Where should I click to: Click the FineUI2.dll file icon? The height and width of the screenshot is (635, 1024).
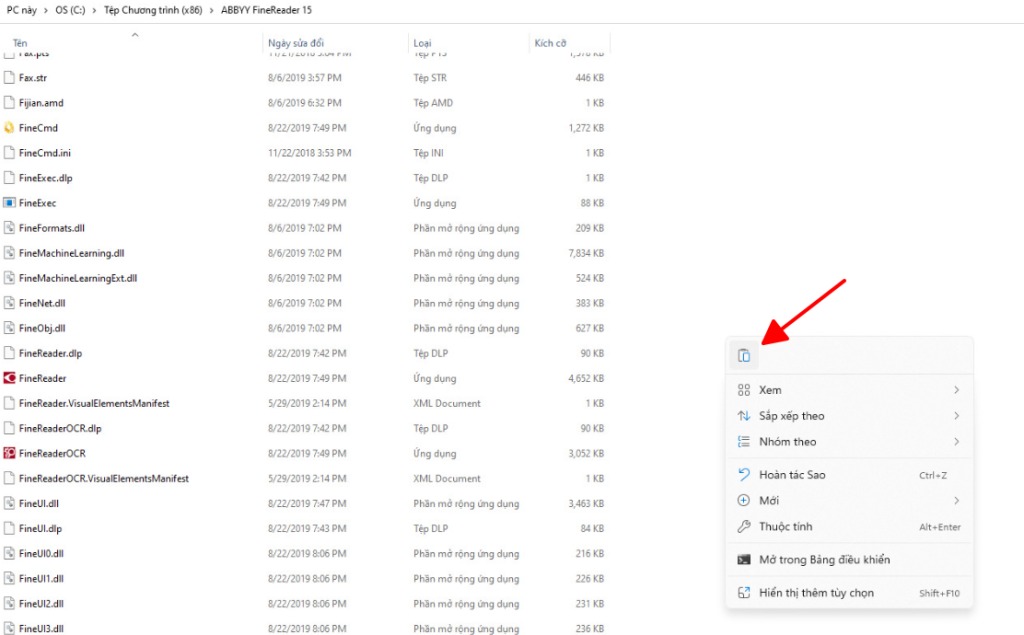pos(9,604)
